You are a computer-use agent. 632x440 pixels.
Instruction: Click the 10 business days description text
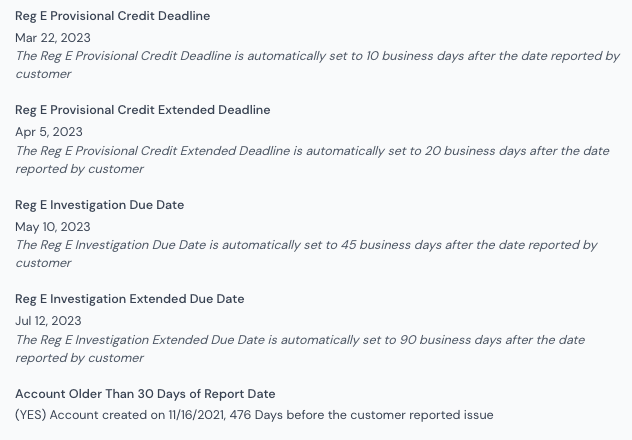pos(317,65)
